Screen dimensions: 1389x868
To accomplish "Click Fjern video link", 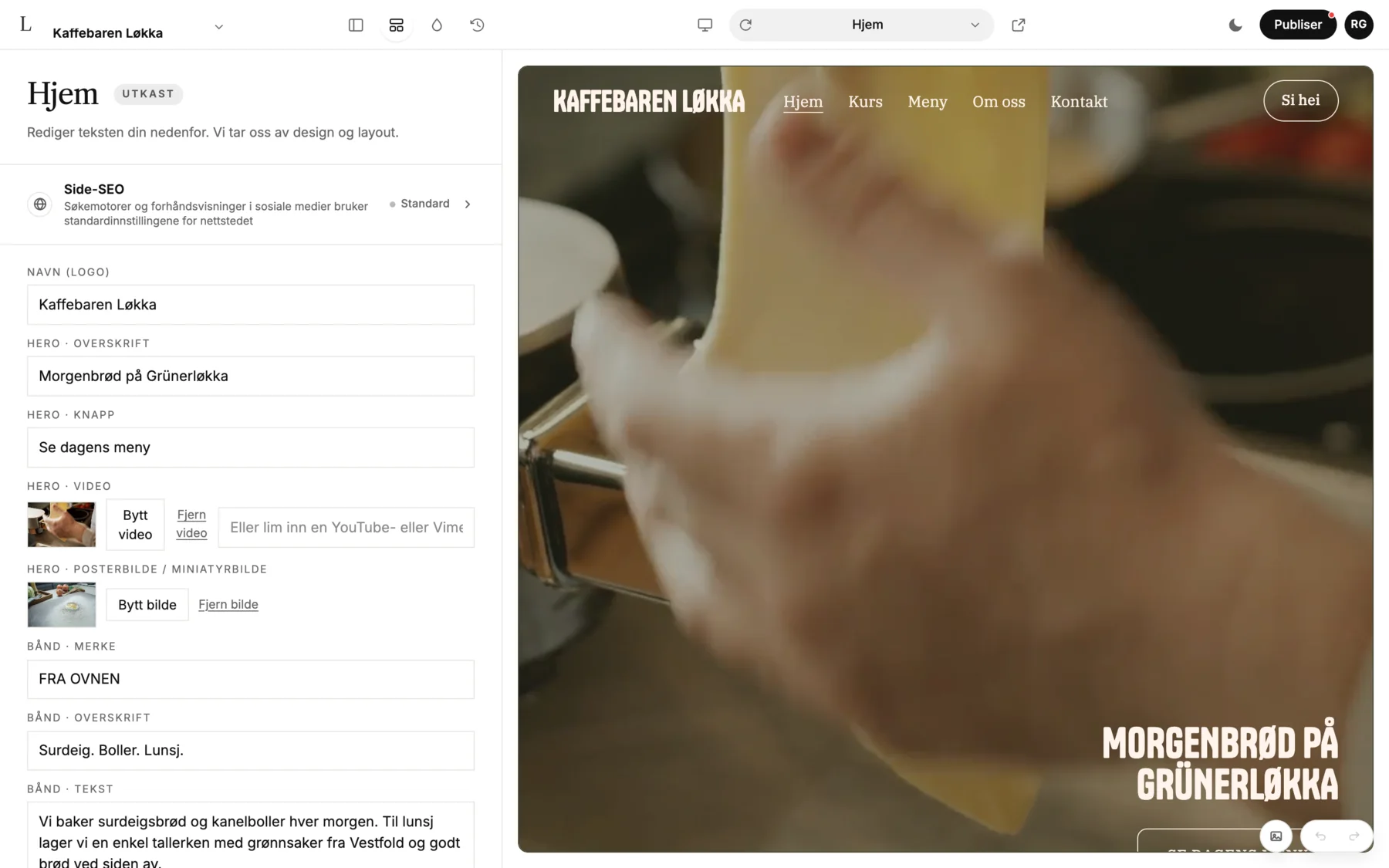I will 191,524.
